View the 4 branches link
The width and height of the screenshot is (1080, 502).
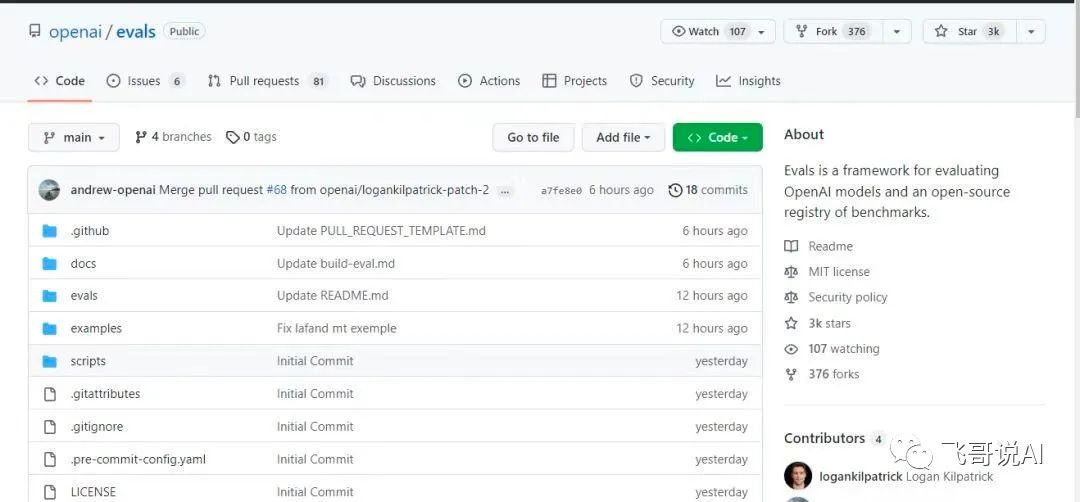[x=173, y=137]
